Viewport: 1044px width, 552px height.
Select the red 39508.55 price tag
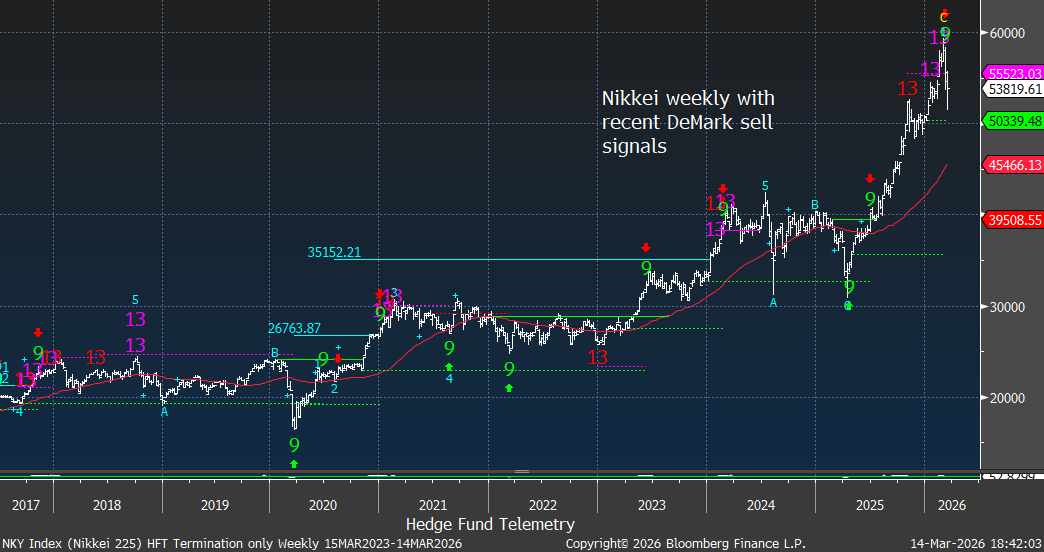point(1014,219)
